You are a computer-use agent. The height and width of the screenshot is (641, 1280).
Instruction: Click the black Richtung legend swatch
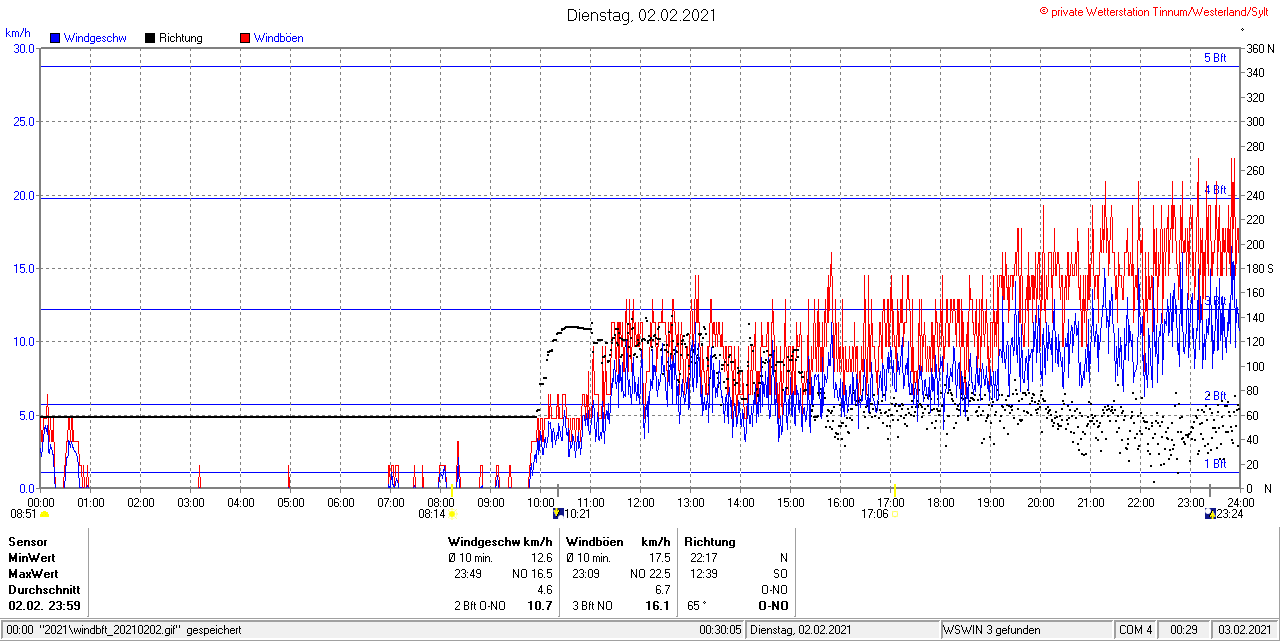point(150,38)
